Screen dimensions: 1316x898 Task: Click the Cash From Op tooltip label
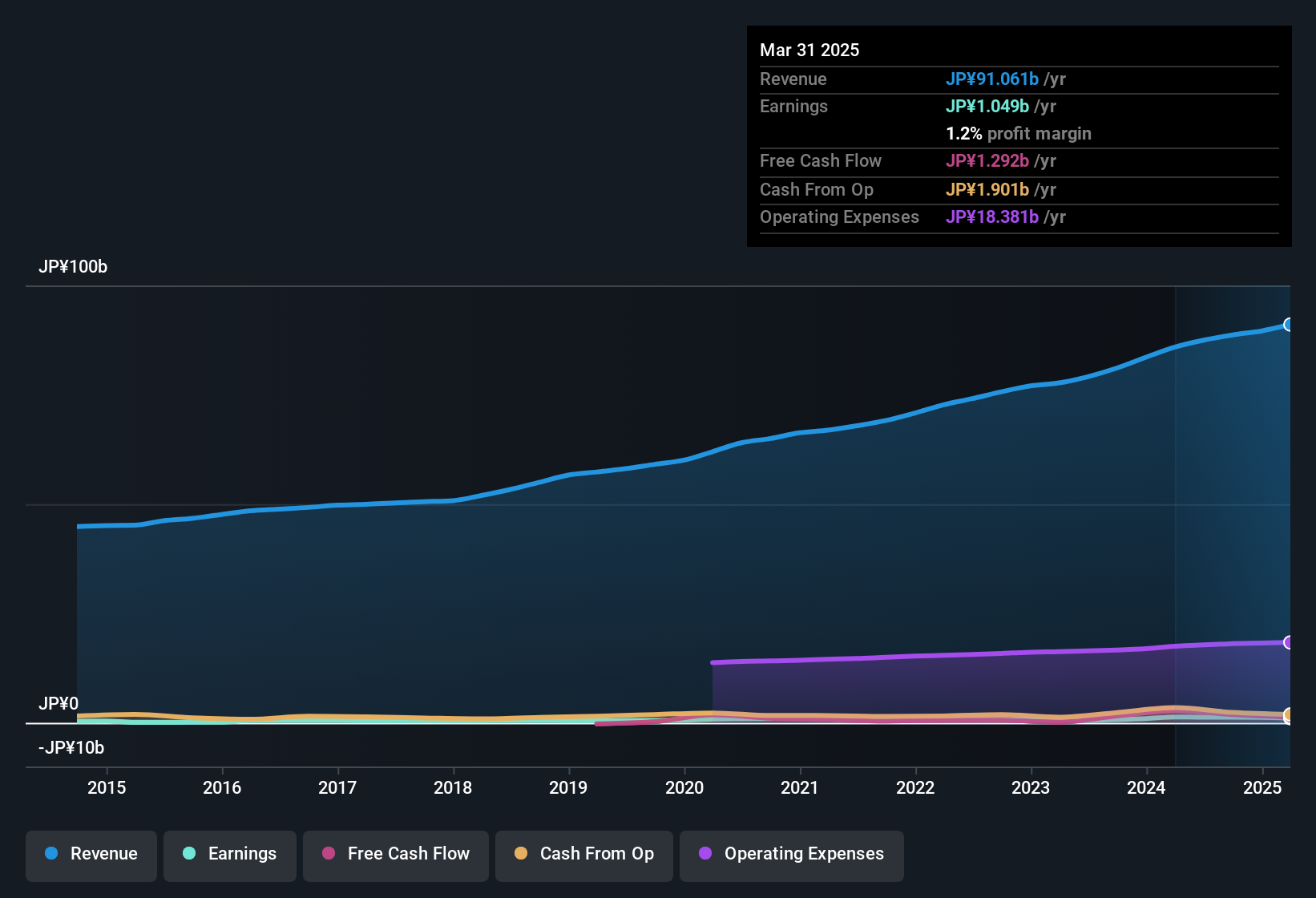817,189
